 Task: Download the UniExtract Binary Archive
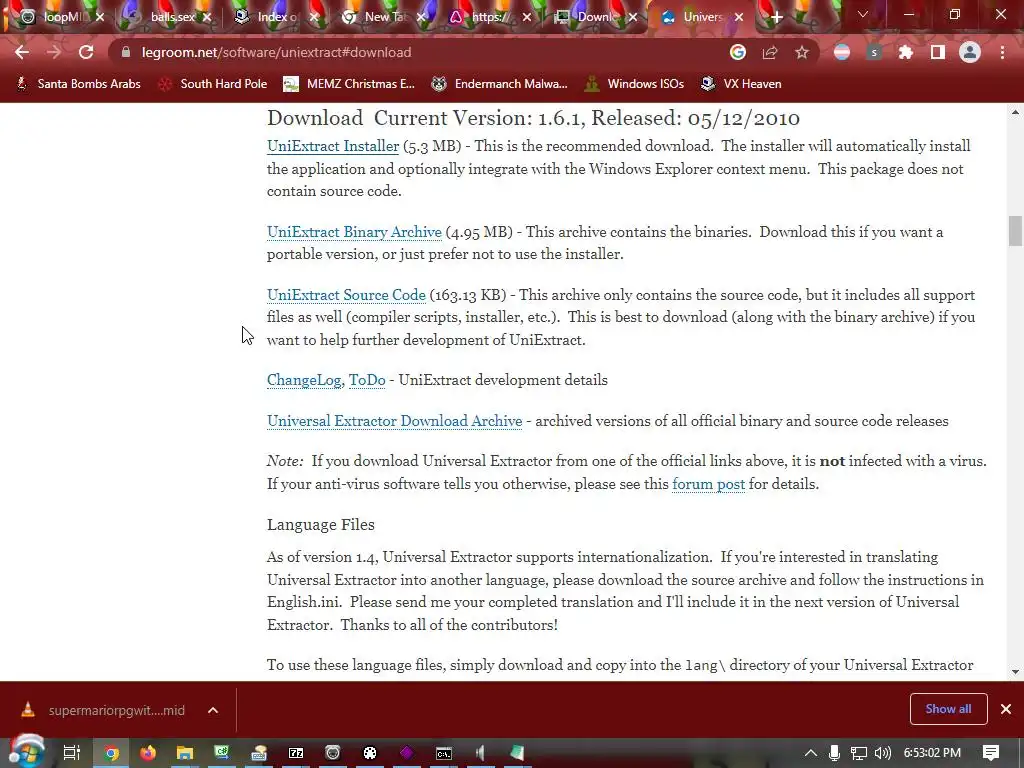coord(354,232)
